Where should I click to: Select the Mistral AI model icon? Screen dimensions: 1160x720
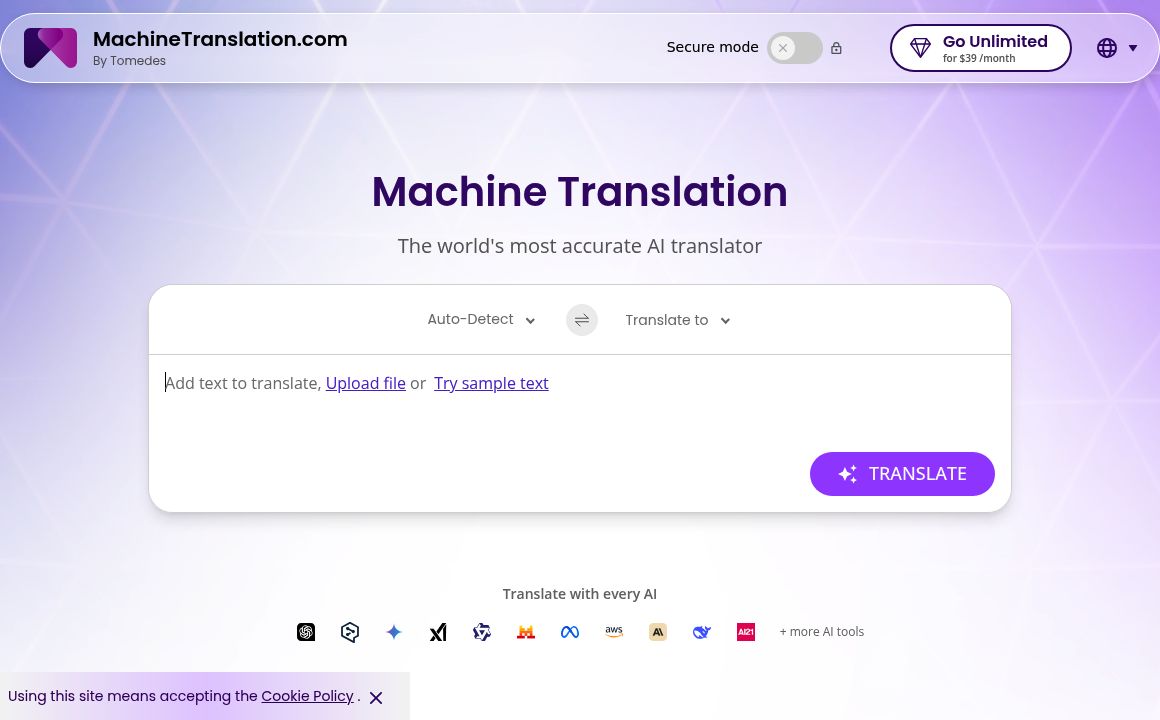coord(526,632)
